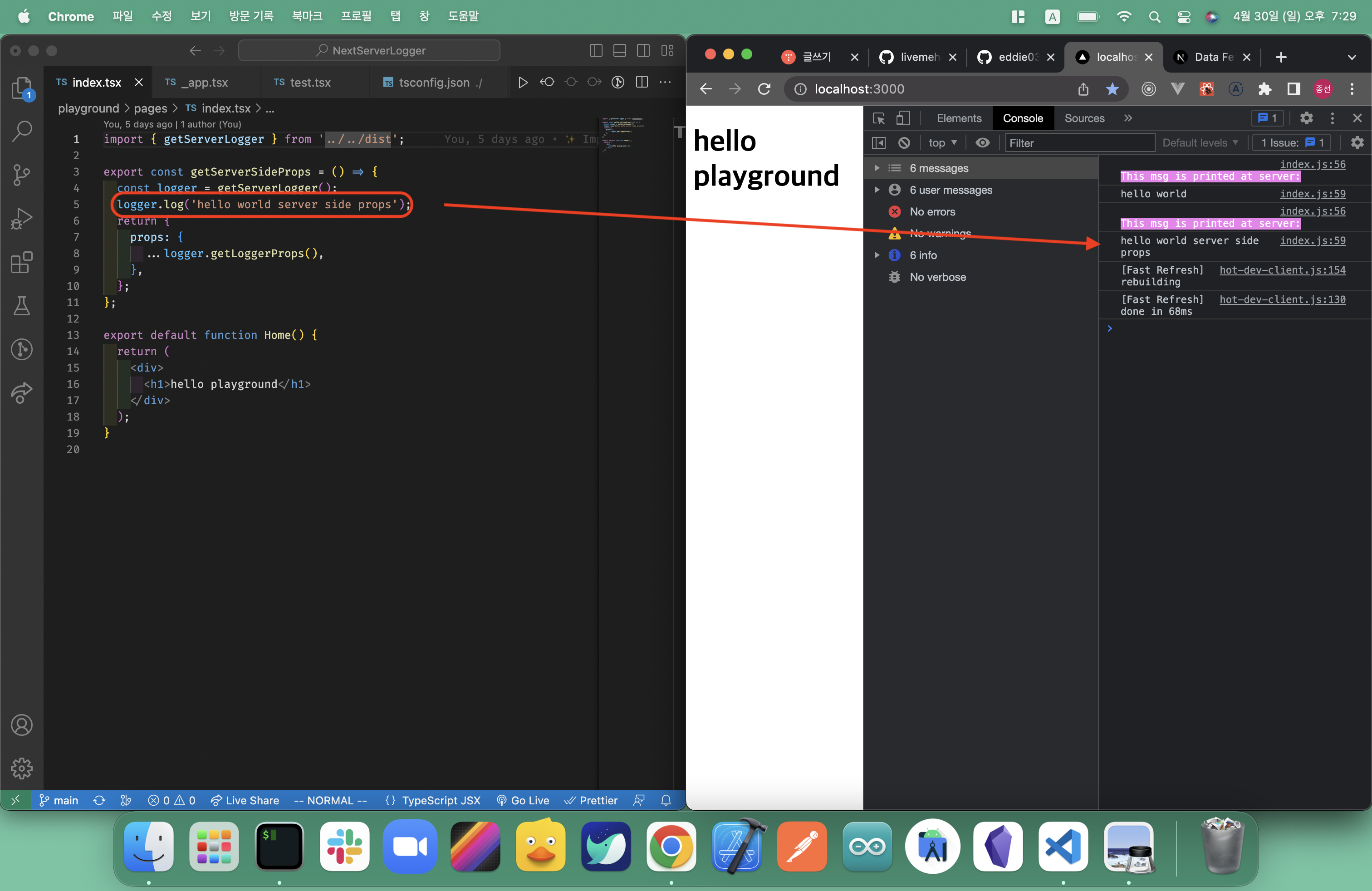This screenshot has height=891, width=1372.
Task: Open the Source Control view in VS Code
Action: coord(21,174)
